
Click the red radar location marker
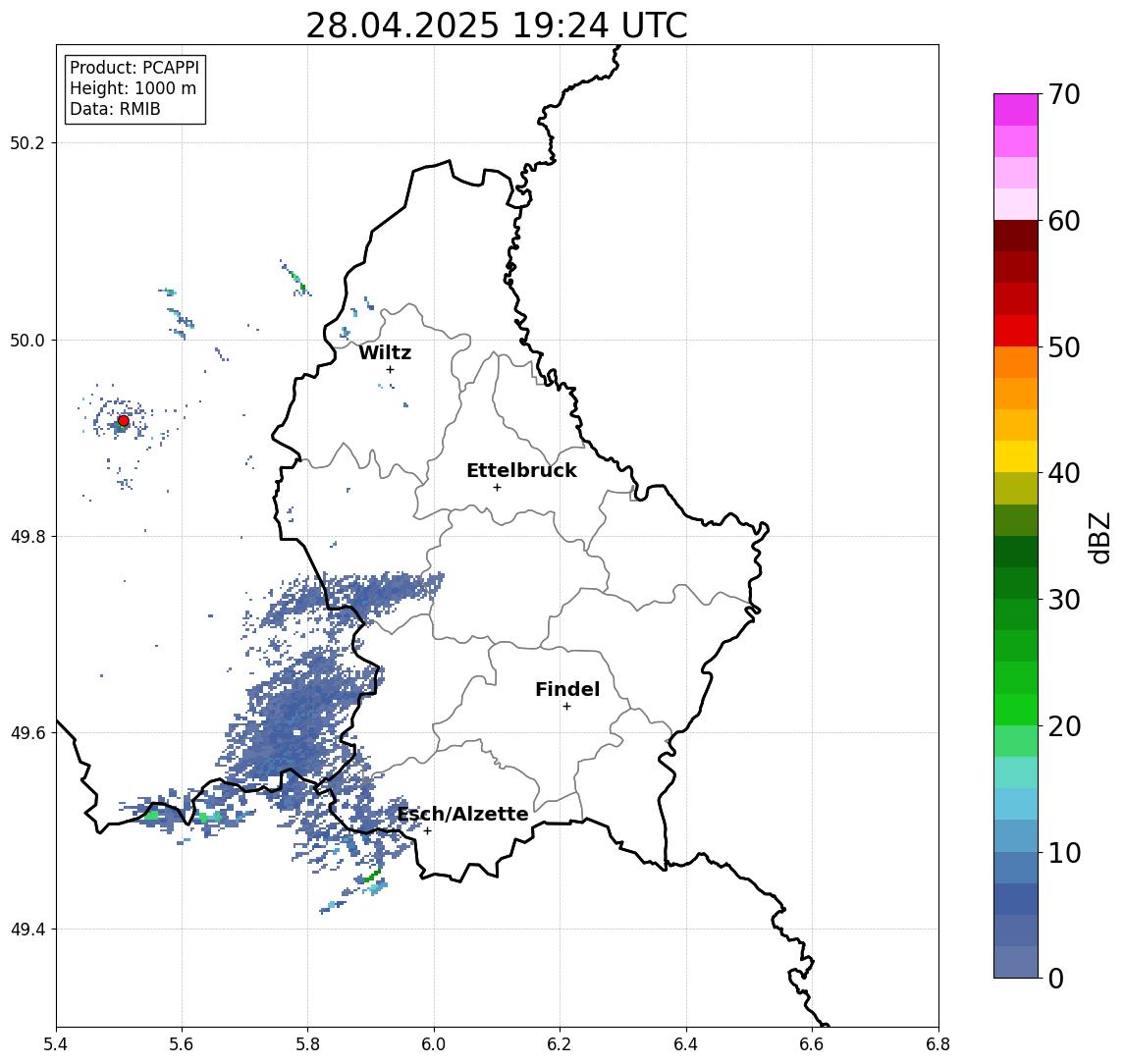coord(124,421)
